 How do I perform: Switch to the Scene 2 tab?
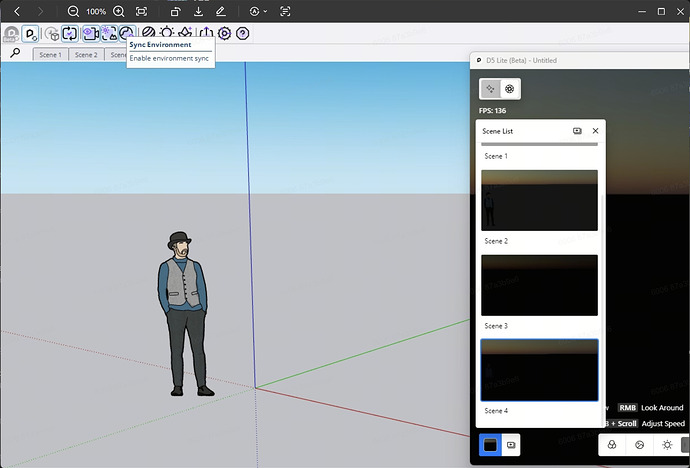click(x=86, y=55)
